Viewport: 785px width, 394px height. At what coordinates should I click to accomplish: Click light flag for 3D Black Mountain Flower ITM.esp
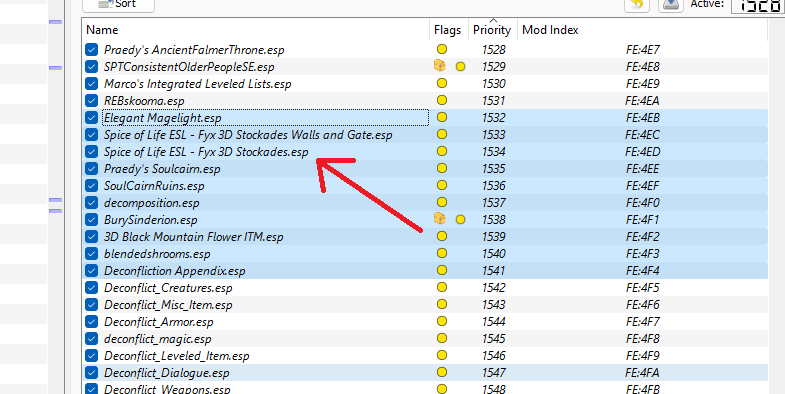pos(442,236)
